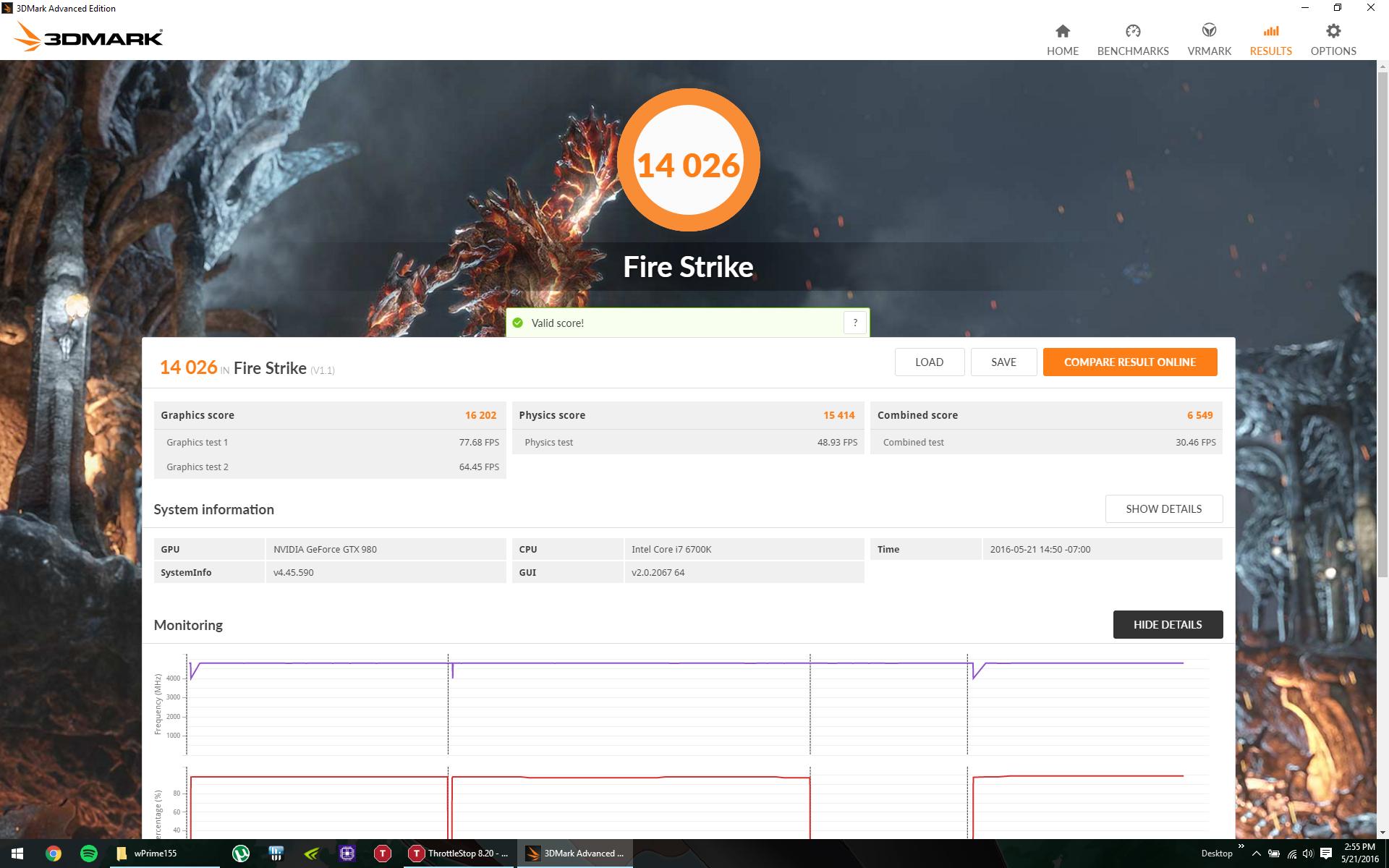1389x868 pixels.
Task: Click the 3DMark logo in header
Action: (x=88, y=36)
